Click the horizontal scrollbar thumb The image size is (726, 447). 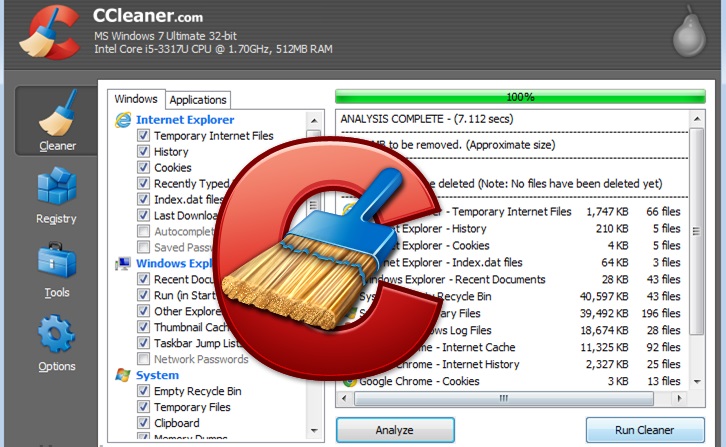point(504,398)
